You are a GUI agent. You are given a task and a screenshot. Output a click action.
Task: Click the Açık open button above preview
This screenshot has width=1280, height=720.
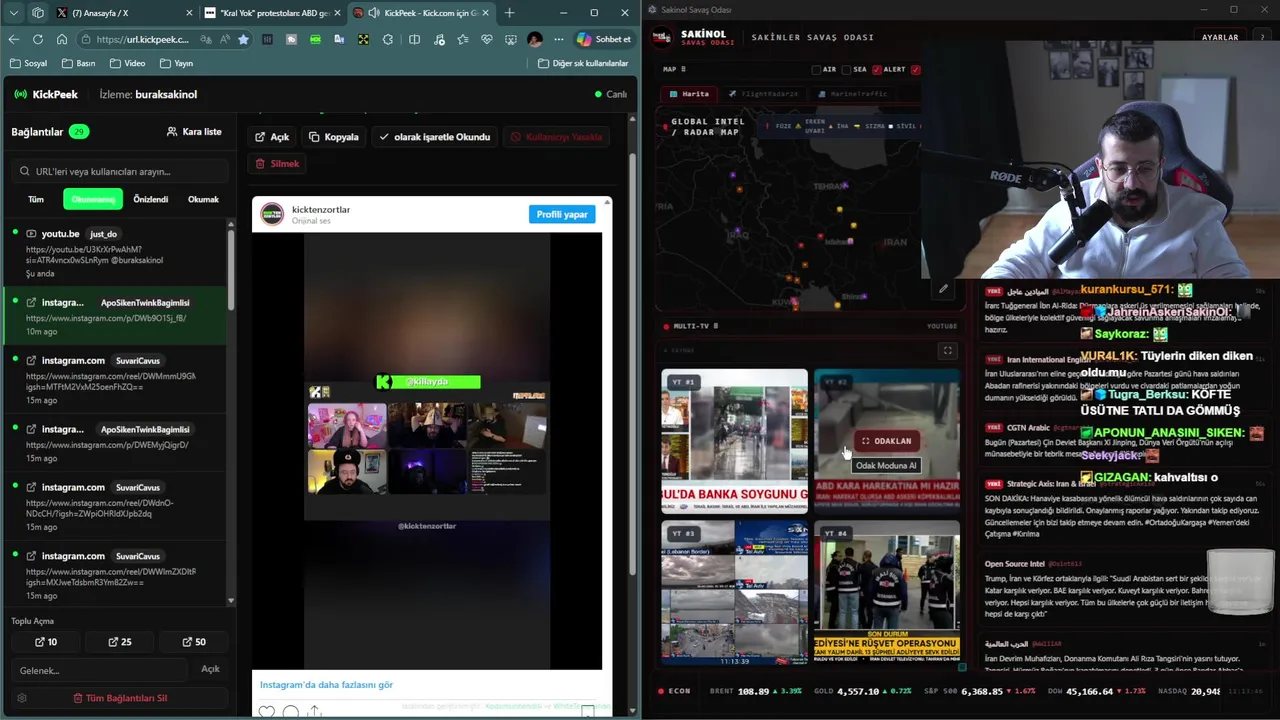272,137
